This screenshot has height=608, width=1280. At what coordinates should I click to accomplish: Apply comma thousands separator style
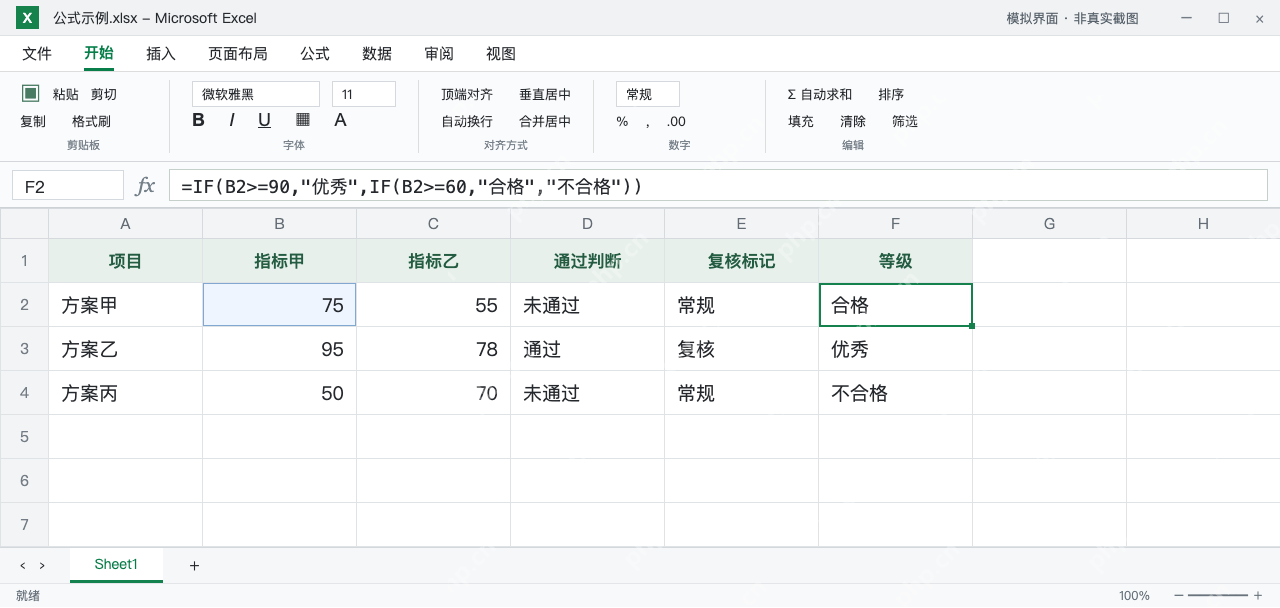click(648, 122)
